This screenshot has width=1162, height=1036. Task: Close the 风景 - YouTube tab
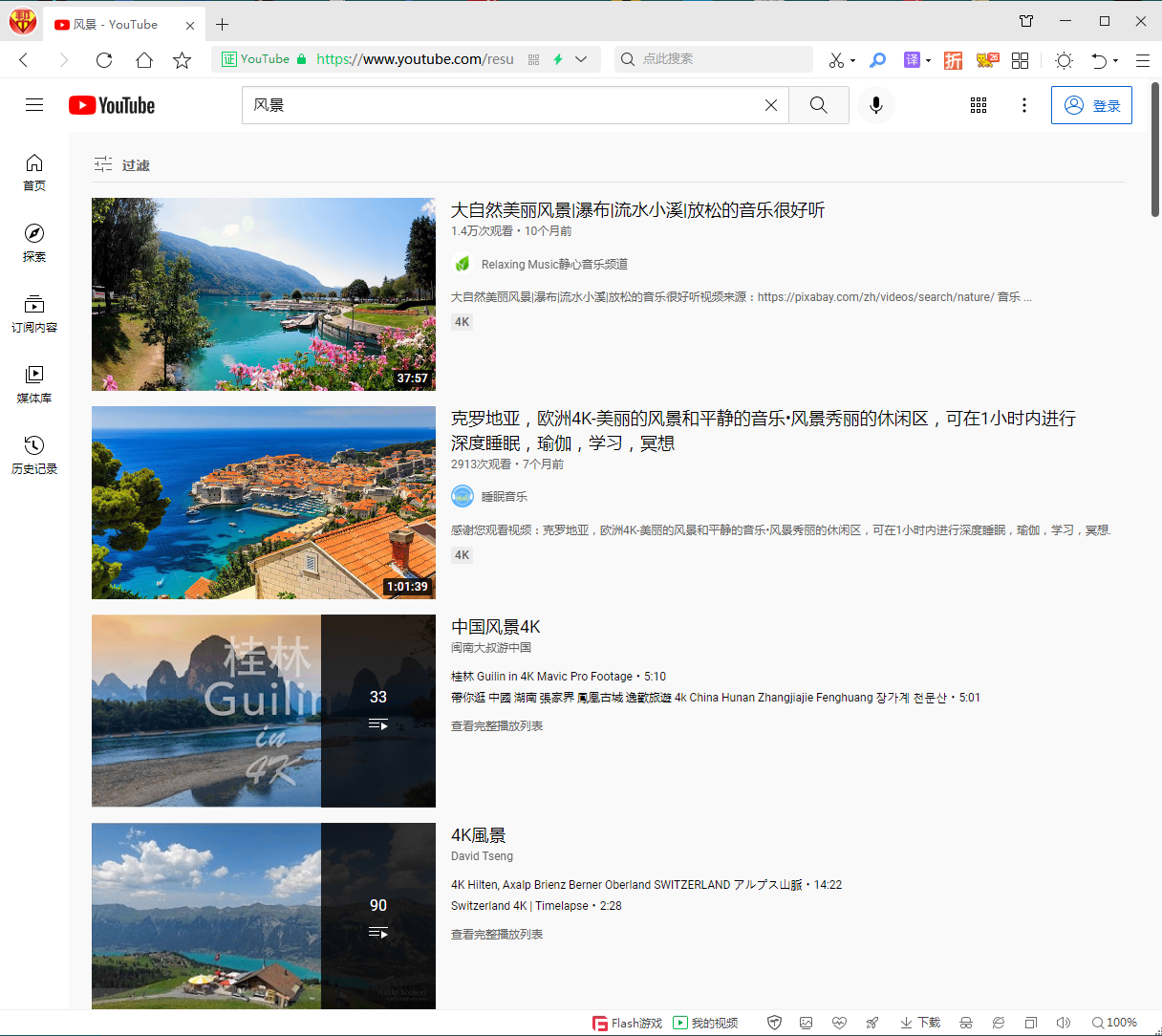point(190,25)
